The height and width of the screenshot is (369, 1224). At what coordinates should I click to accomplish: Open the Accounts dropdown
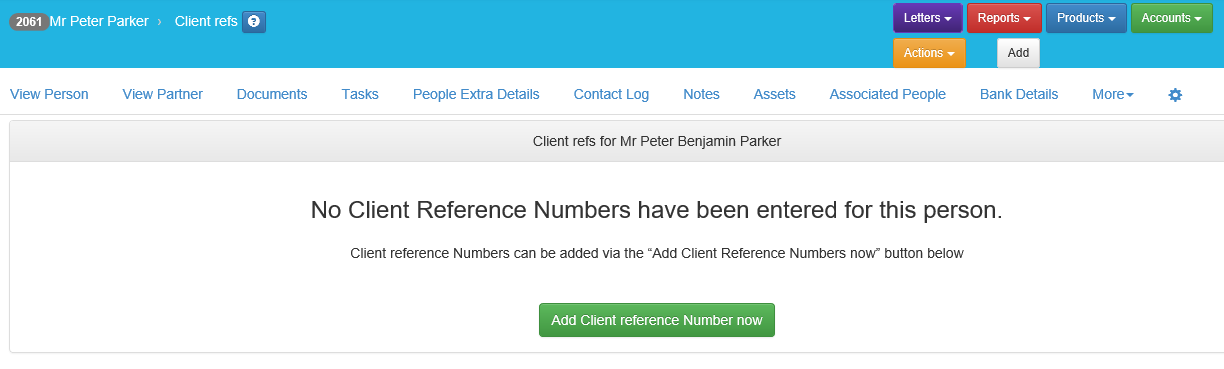(1171, 18)
